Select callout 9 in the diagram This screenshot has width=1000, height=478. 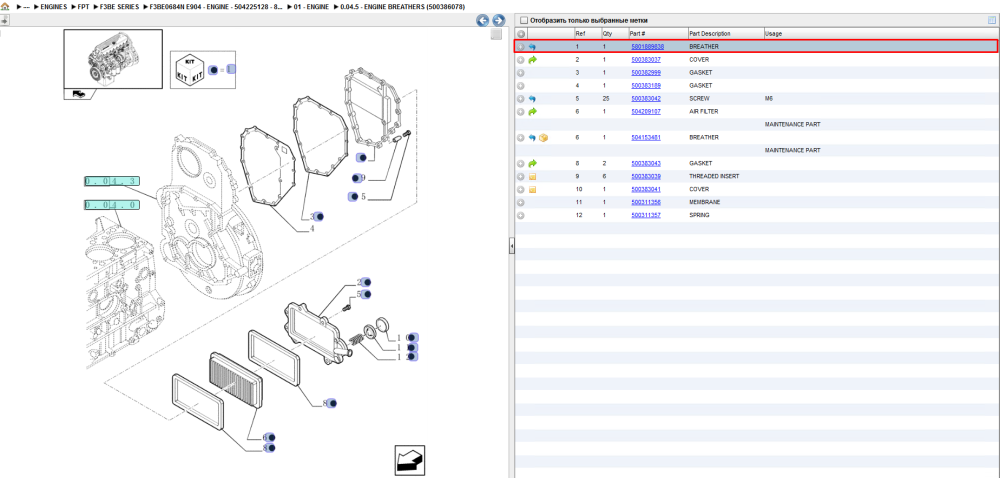(x=359, y=178)
